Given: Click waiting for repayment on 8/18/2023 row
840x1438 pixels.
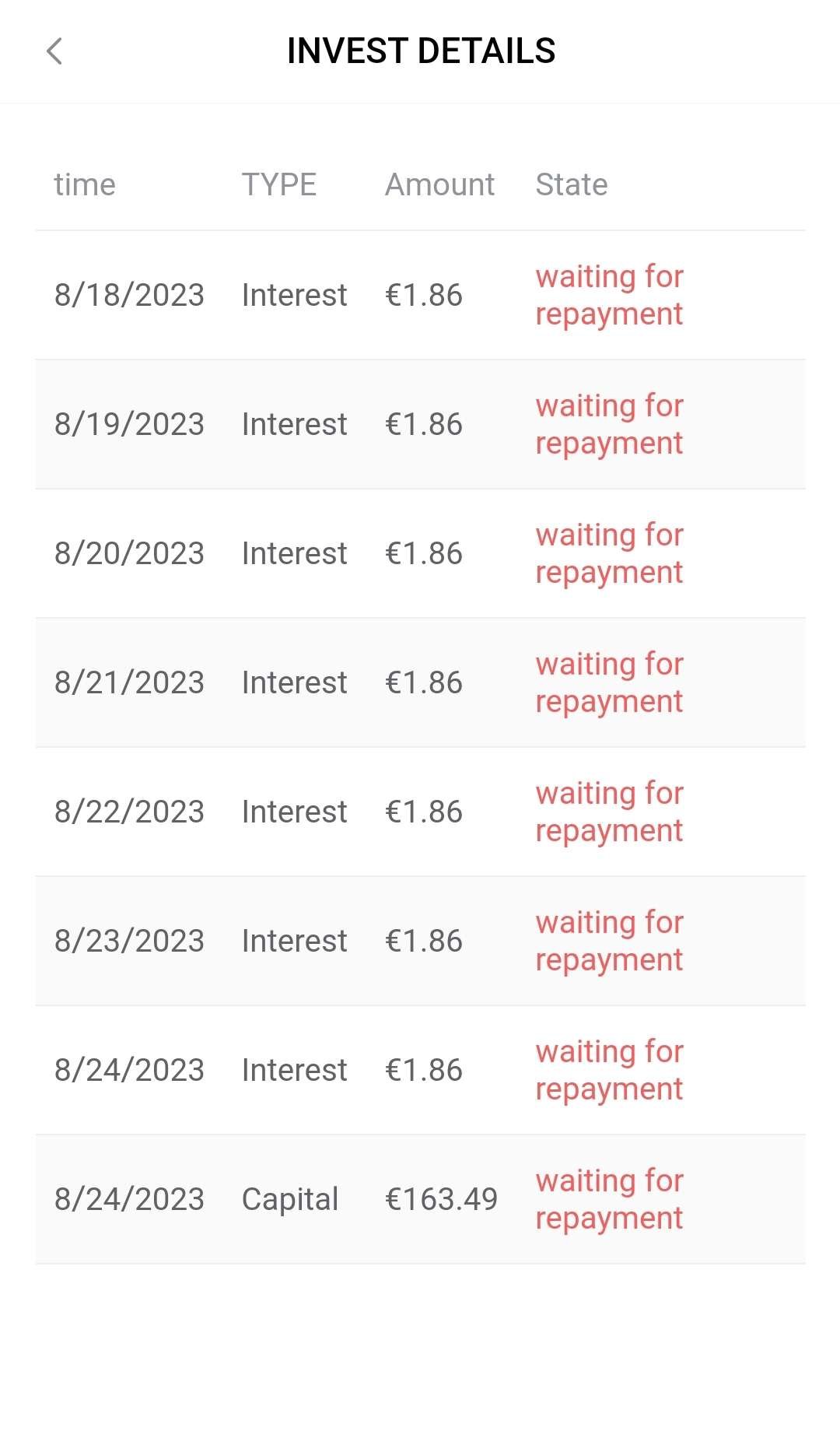Looking at the screenshot, I should click(609, 295).
